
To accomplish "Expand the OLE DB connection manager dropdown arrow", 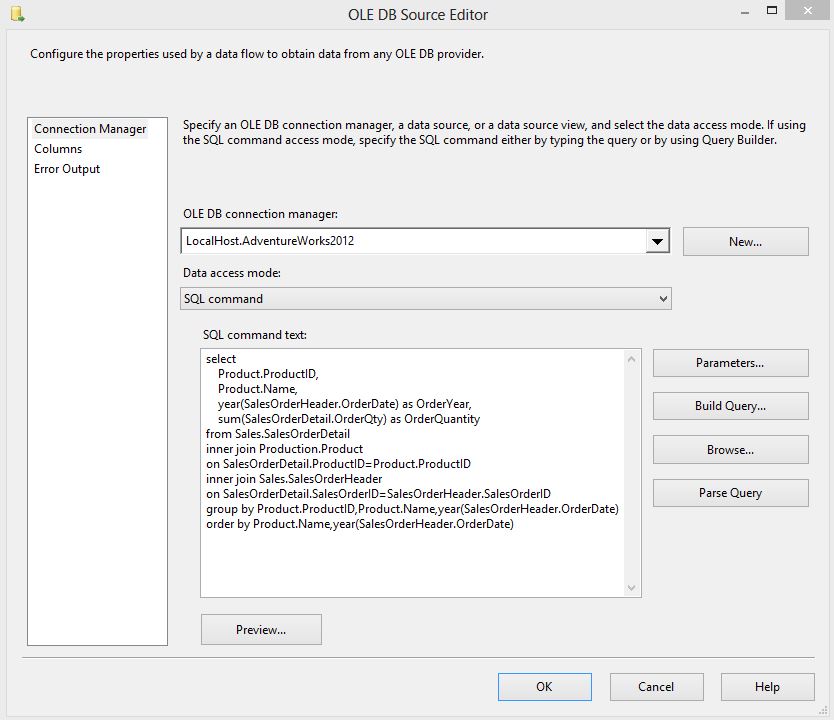I will pos(657,241).
